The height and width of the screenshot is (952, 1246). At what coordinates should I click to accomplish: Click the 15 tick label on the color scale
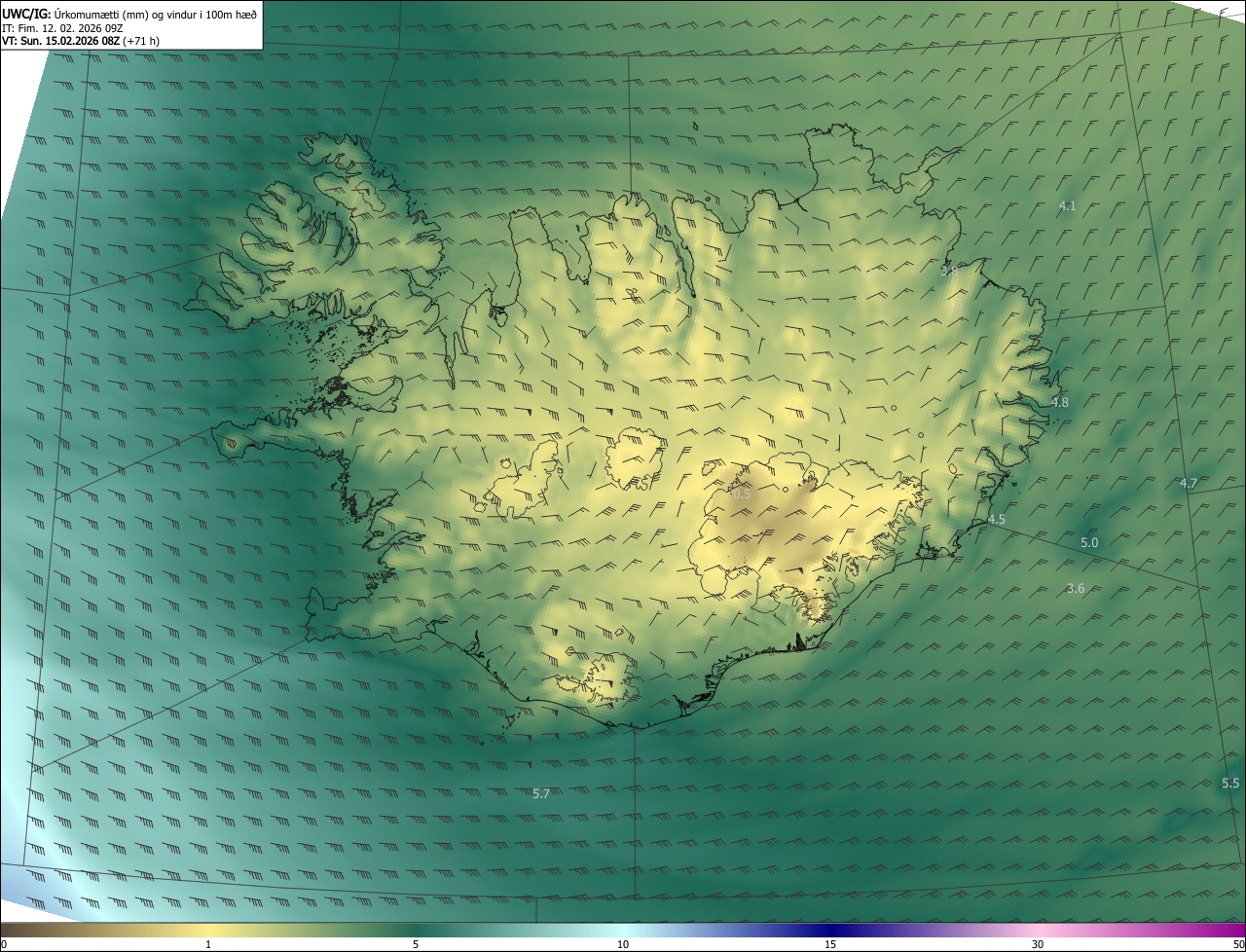tap(830, 944)
